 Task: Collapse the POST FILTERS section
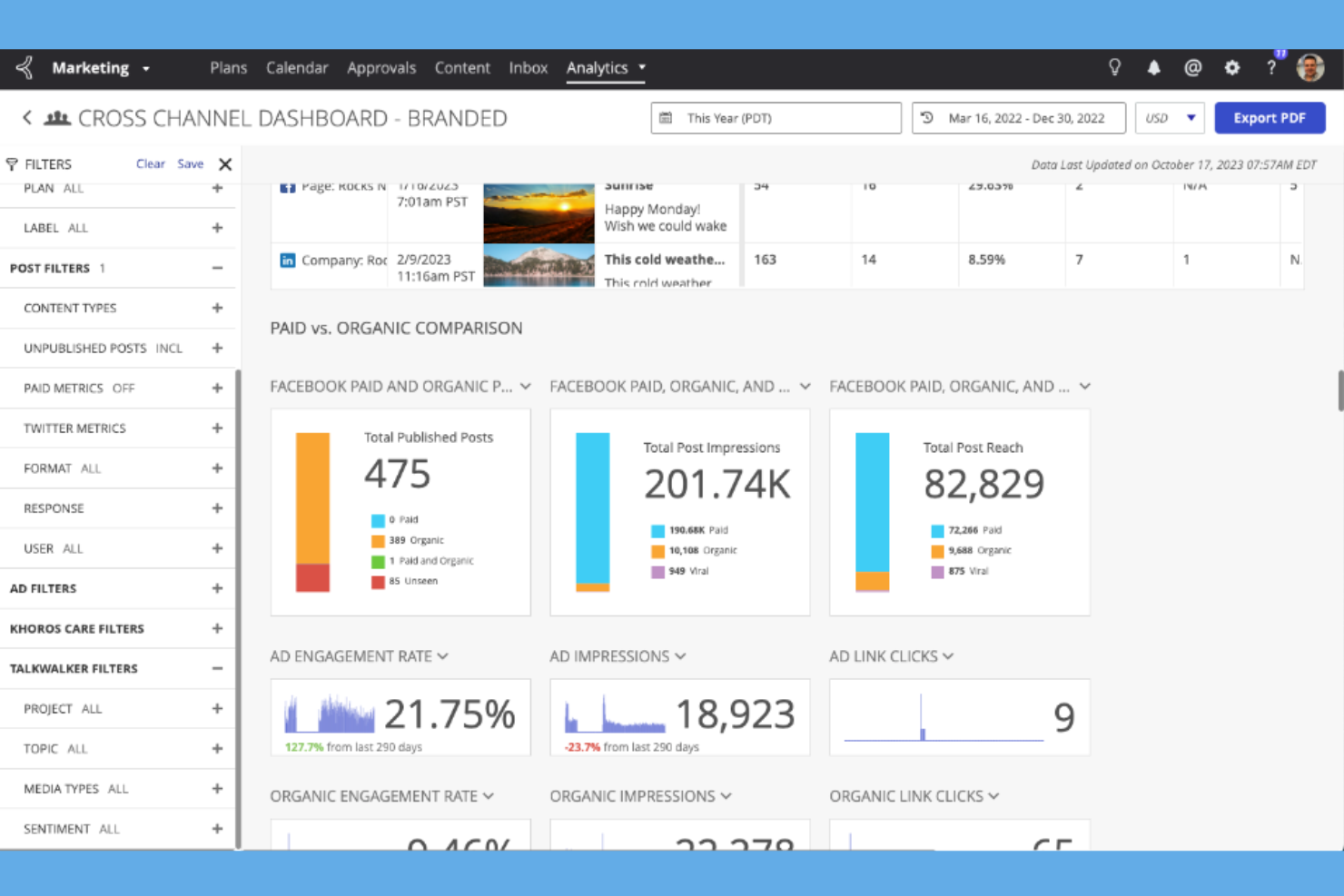[217, 268]
